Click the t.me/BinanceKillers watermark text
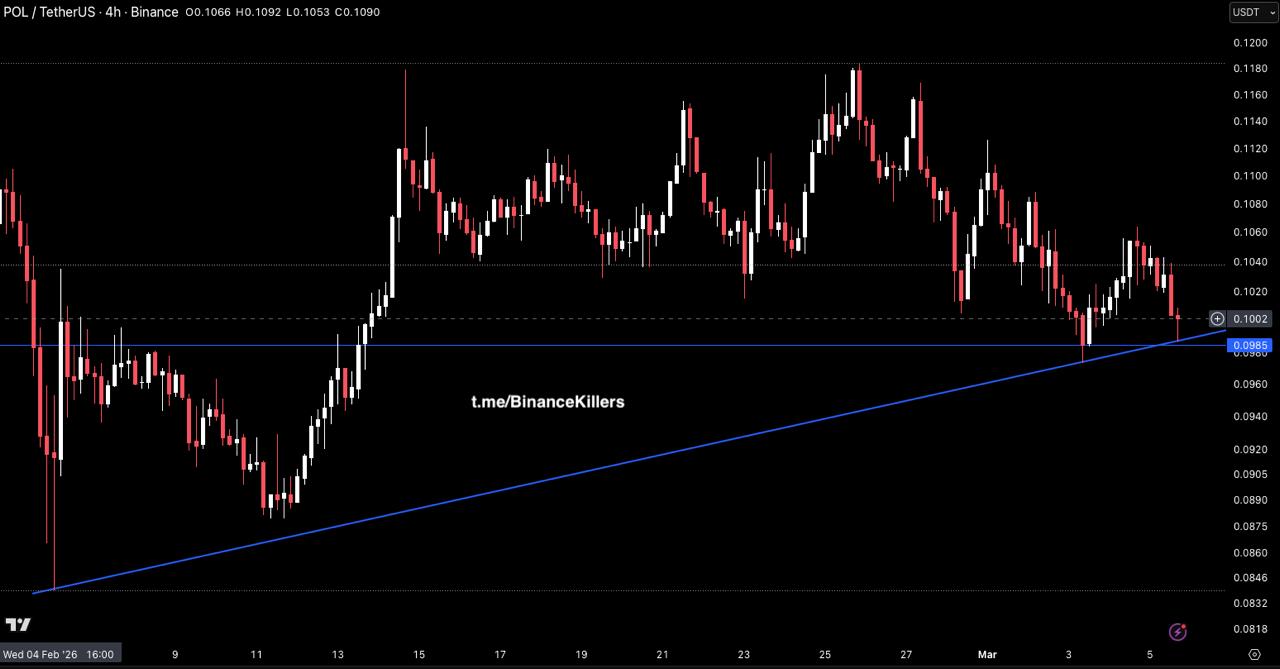Image resolution: width=1280 pixels, height=669 pixels. point(547,402)
